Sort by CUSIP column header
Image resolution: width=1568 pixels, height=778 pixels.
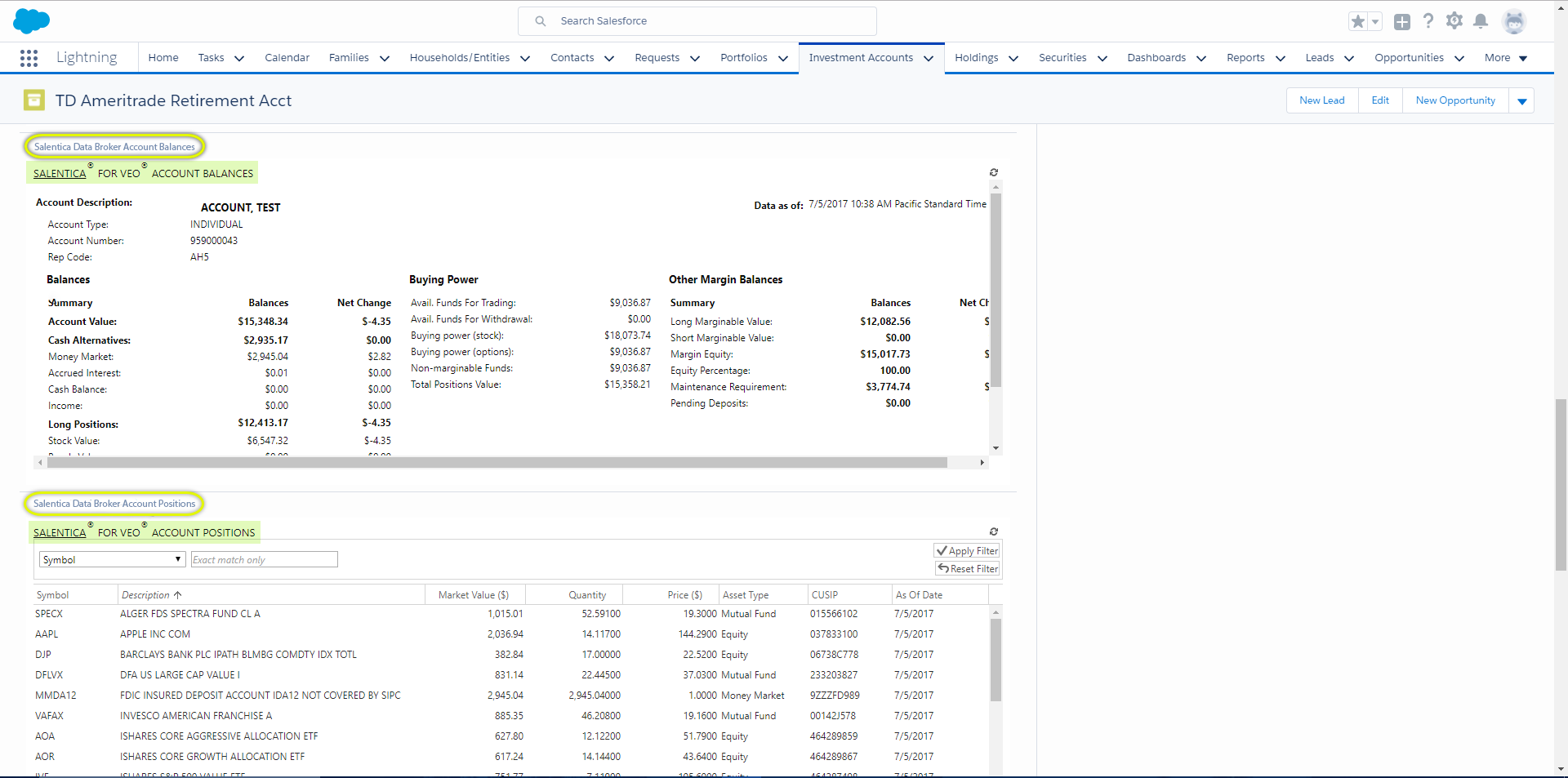point(825,595)
